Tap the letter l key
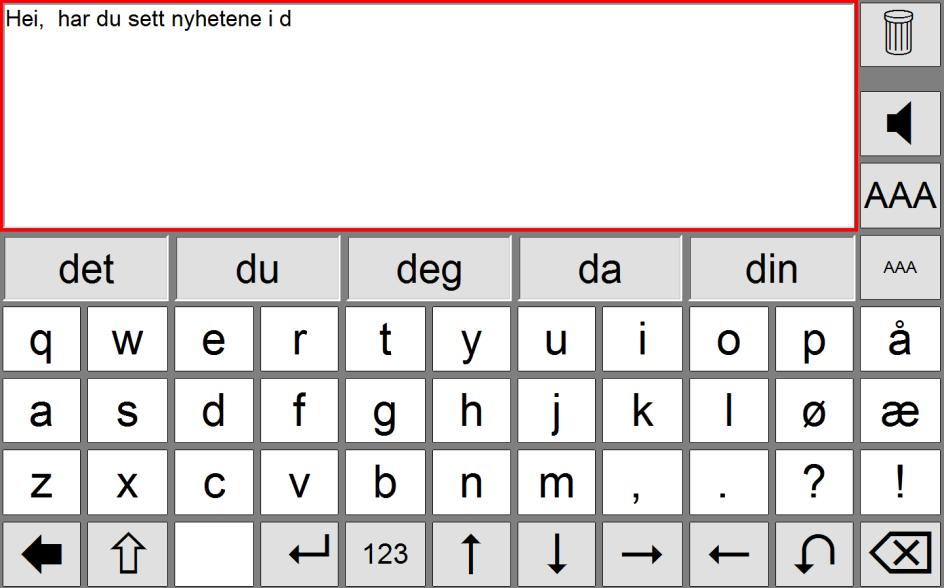944x588 pixels. [x=728, y=410]
